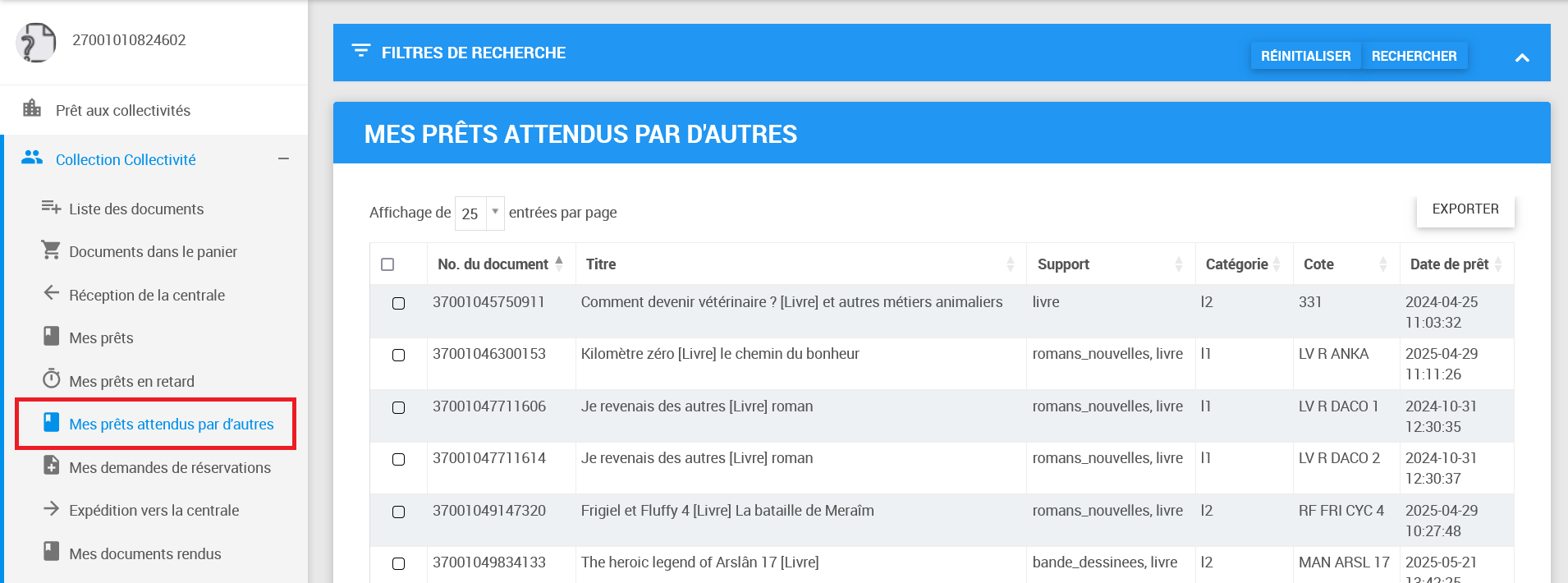The height and width of the screenshot is (583, 1568).
Task: Click the shopping cart icon for Documents dans le panier
Action: point(51,250)
